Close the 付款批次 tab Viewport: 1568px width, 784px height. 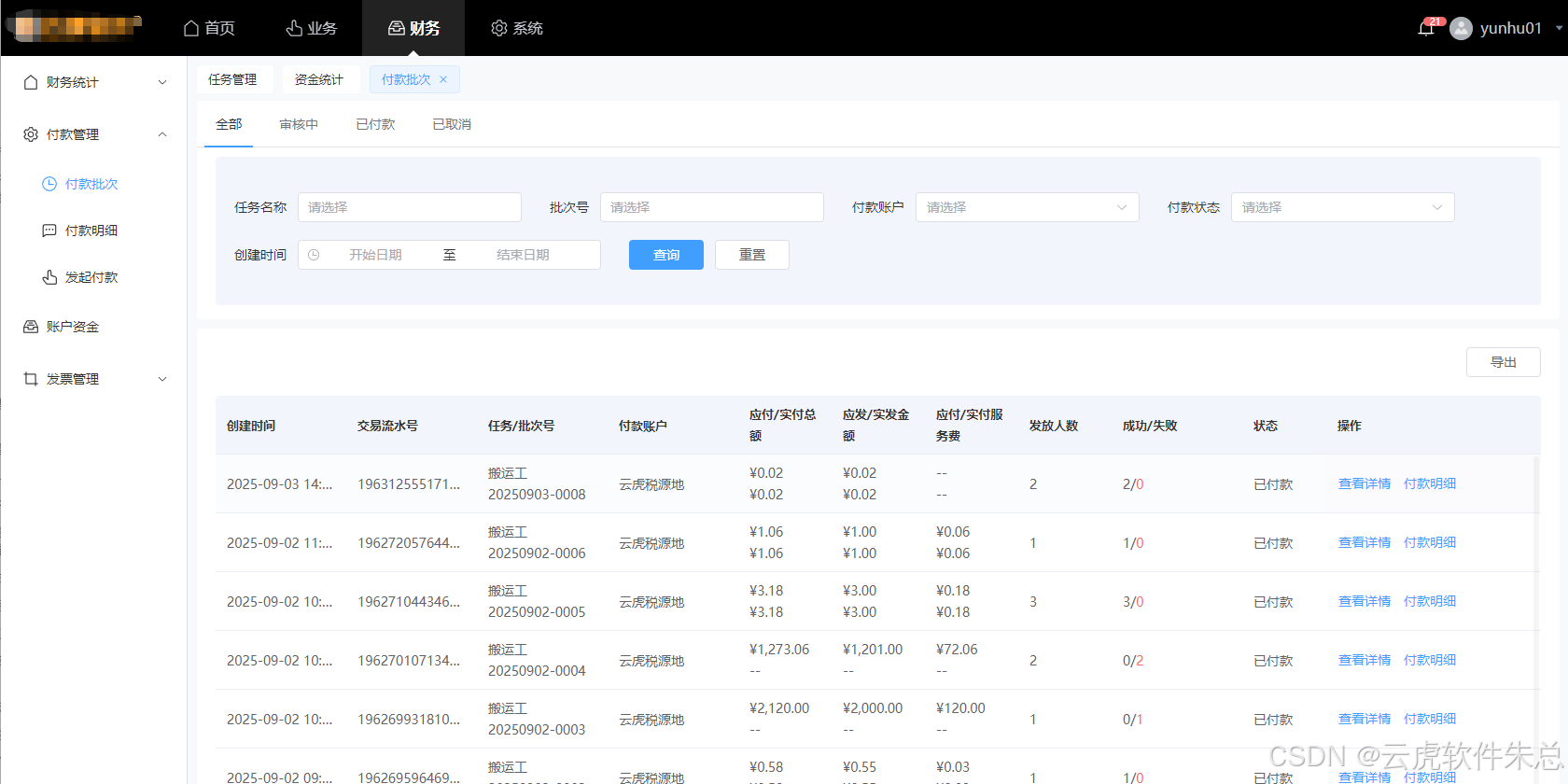443,79
